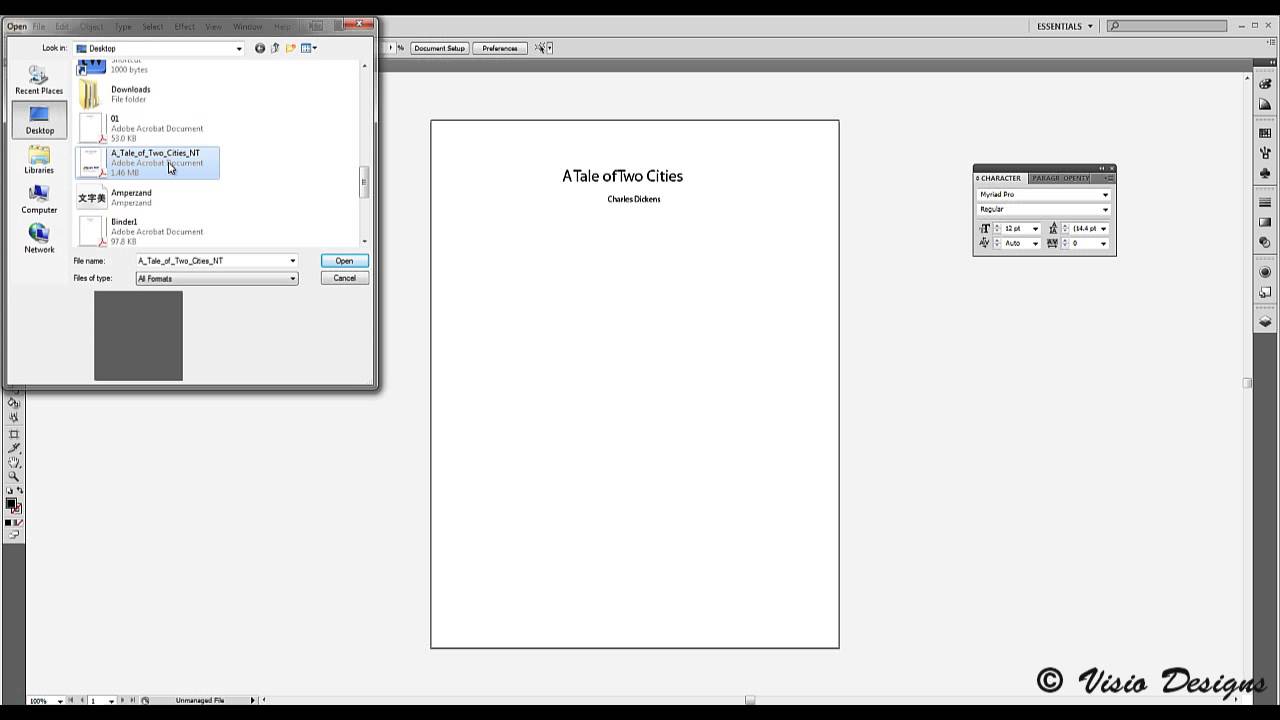Select the Slice tool in the toolbox
The image size is (1280, 720).
14,448
